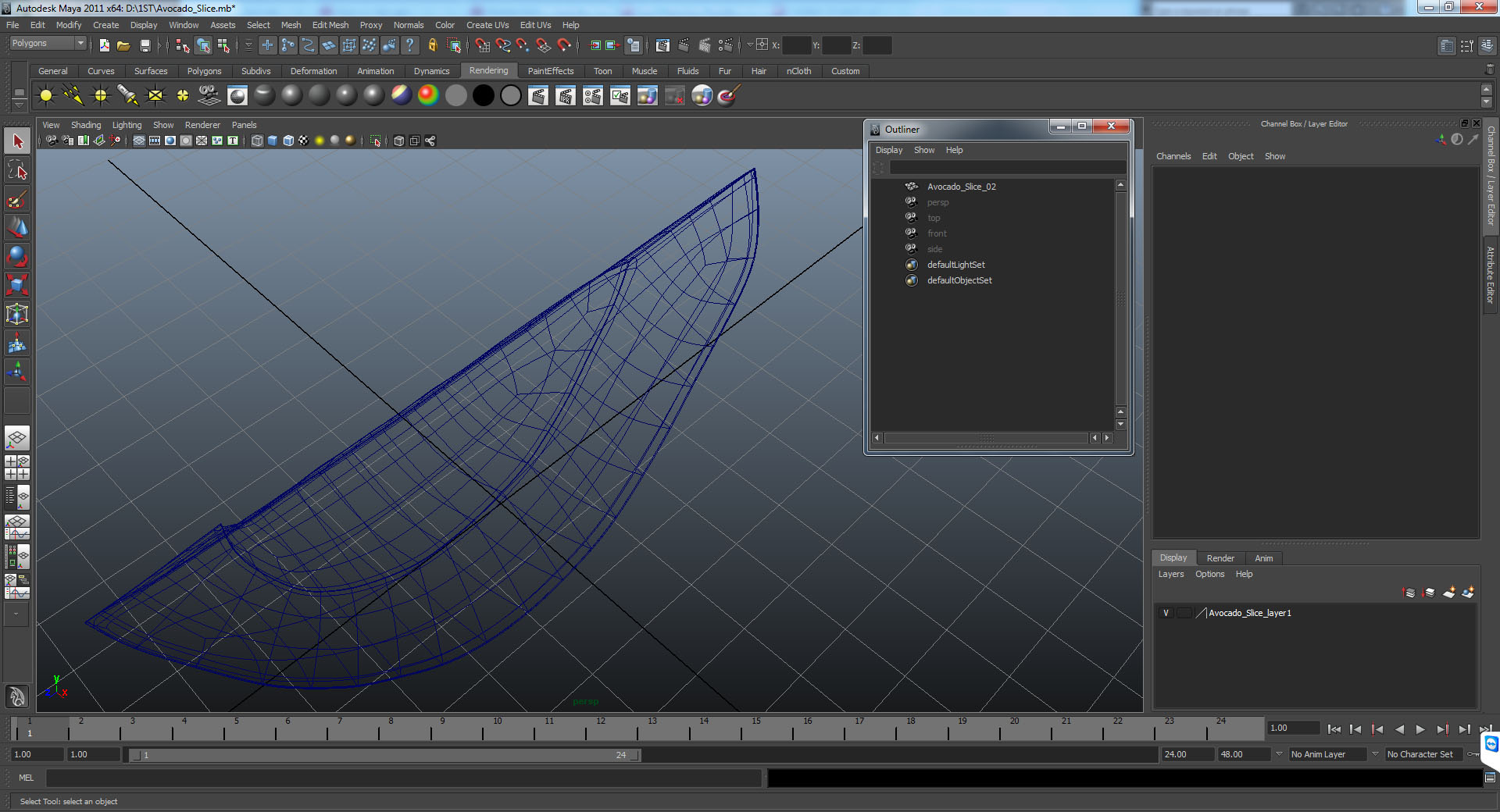Image resolution: width=1500 pixels, height=812 pixels.
Task: Select Avocado_Slice_02 in Outliner
Action: [961, 187]
